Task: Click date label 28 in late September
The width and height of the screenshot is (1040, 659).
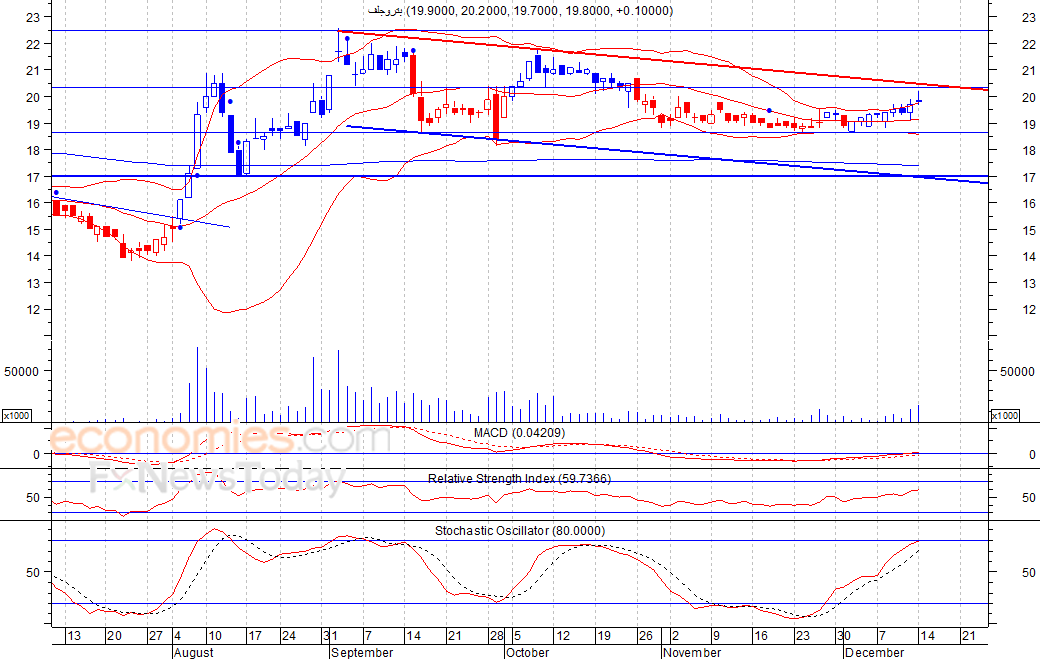Action: coord(497,636)
